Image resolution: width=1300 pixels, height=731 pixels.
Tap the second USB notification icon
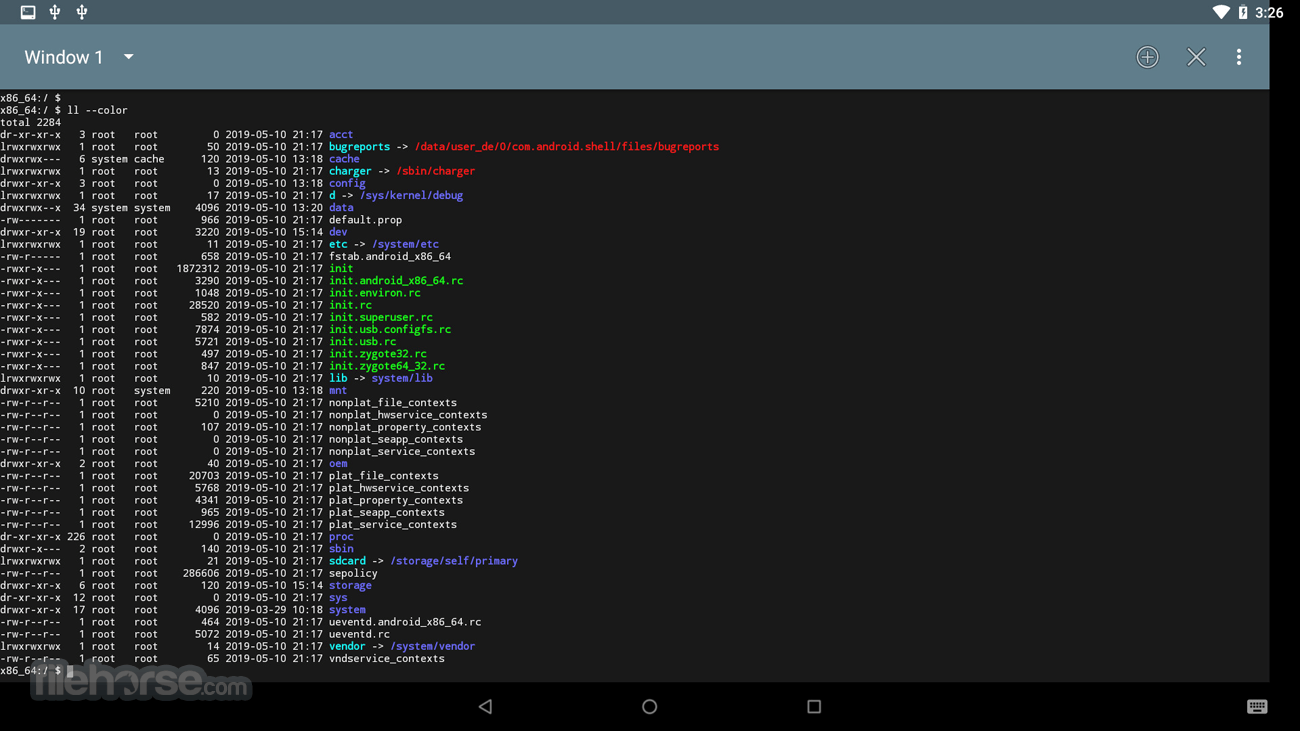[x=82, y=12]
